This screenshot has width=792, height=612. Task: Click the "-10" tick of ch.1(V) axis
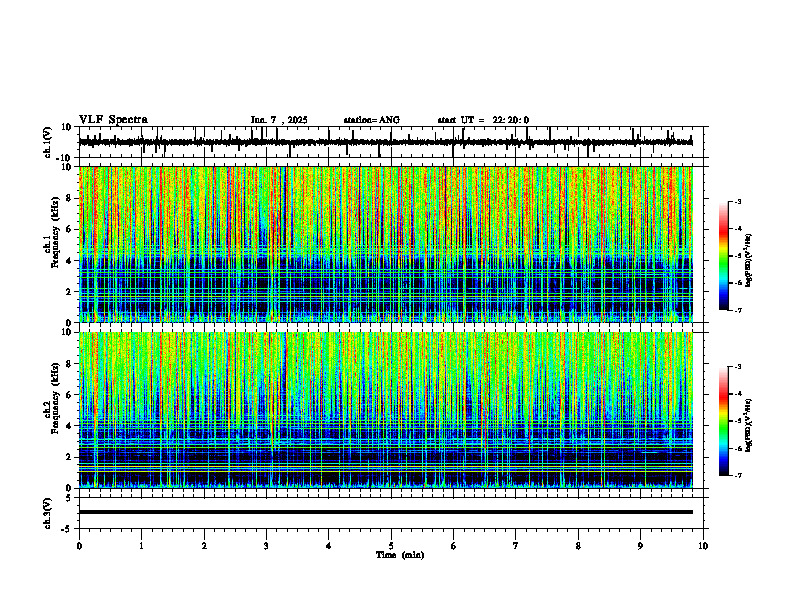(64, 158)
